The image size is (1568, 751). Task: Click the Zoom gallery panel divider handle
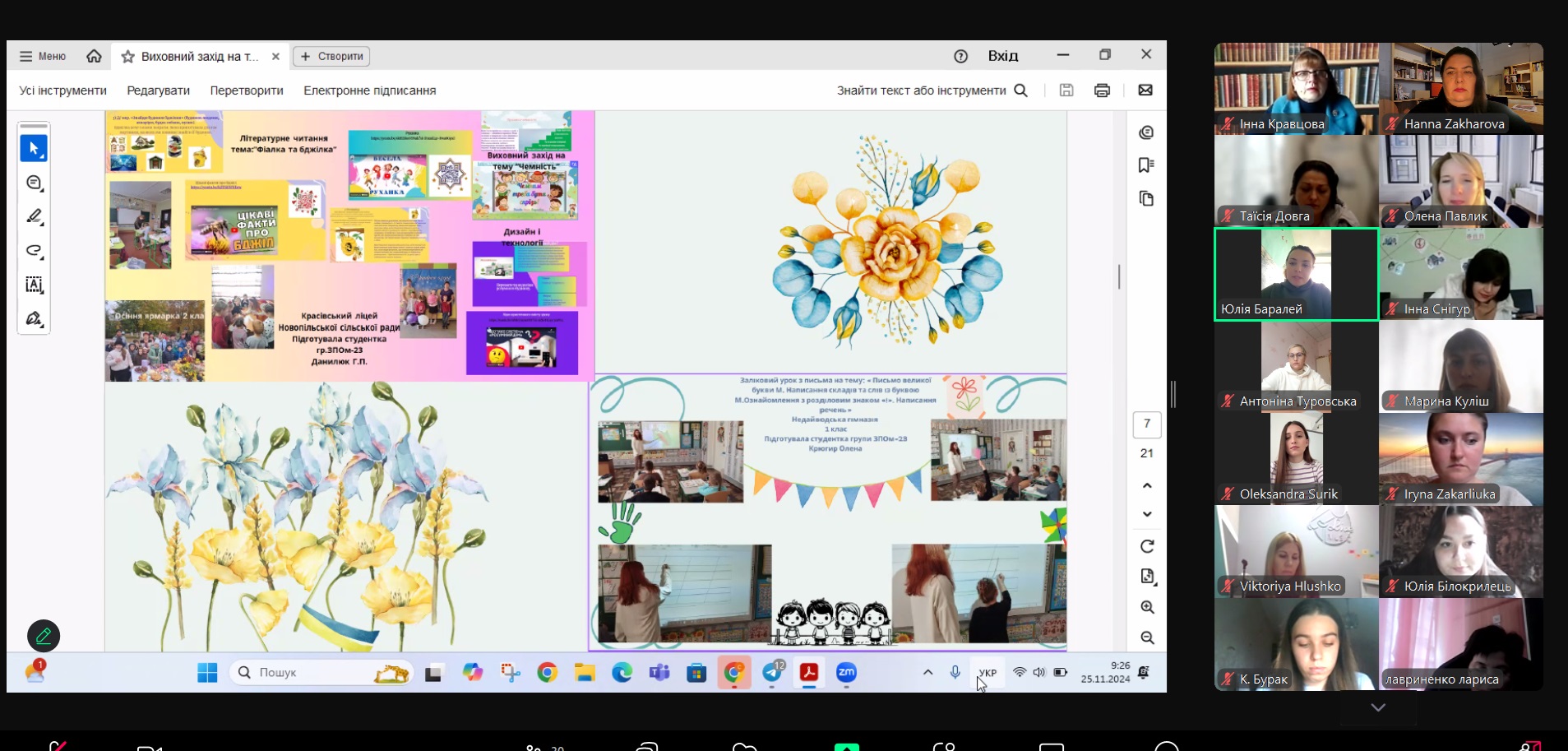click(1173, 395)
